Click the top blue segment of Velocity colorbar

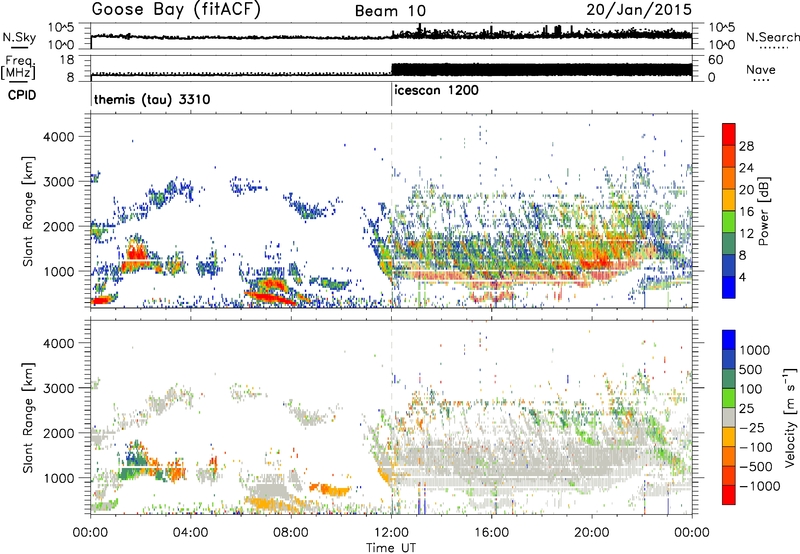(x=729, y=340)
